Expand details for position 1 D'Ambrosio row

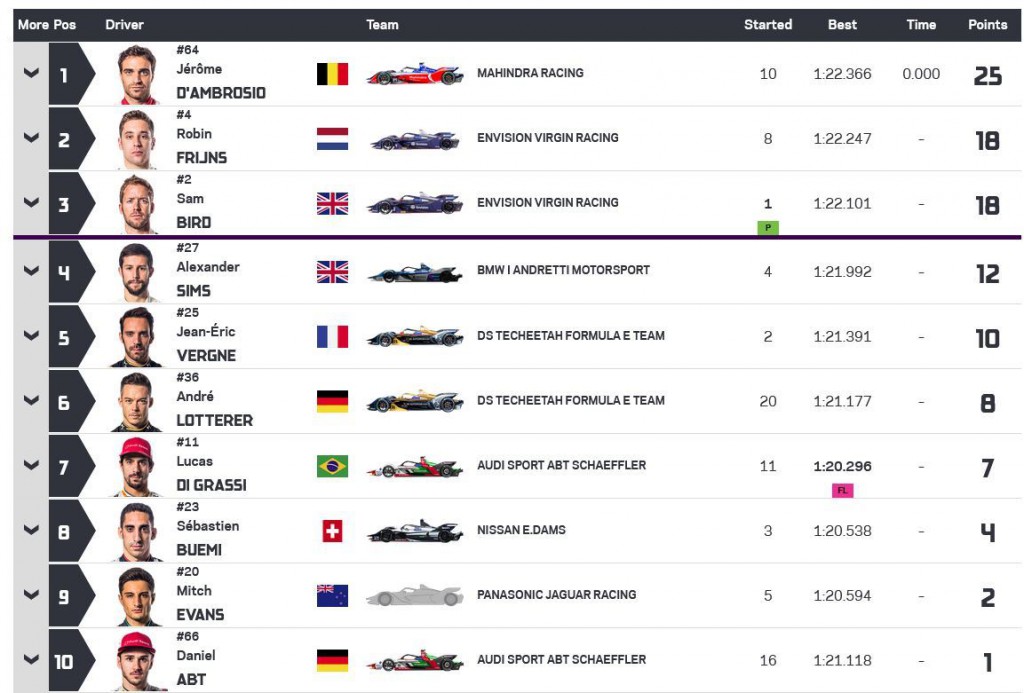31,73
